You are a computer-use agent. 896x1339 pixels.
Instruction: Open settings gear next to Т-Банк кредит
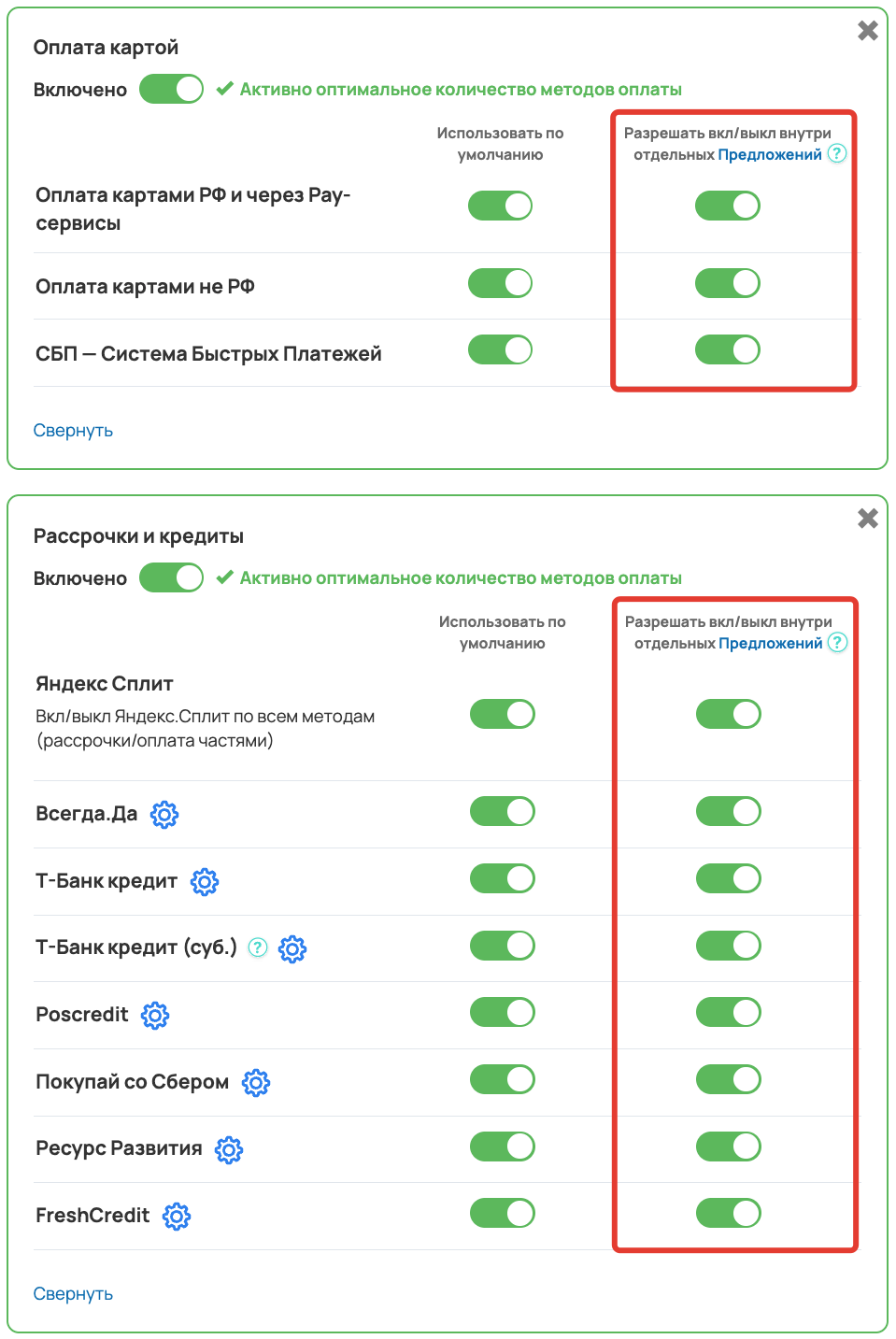[205, 881]
